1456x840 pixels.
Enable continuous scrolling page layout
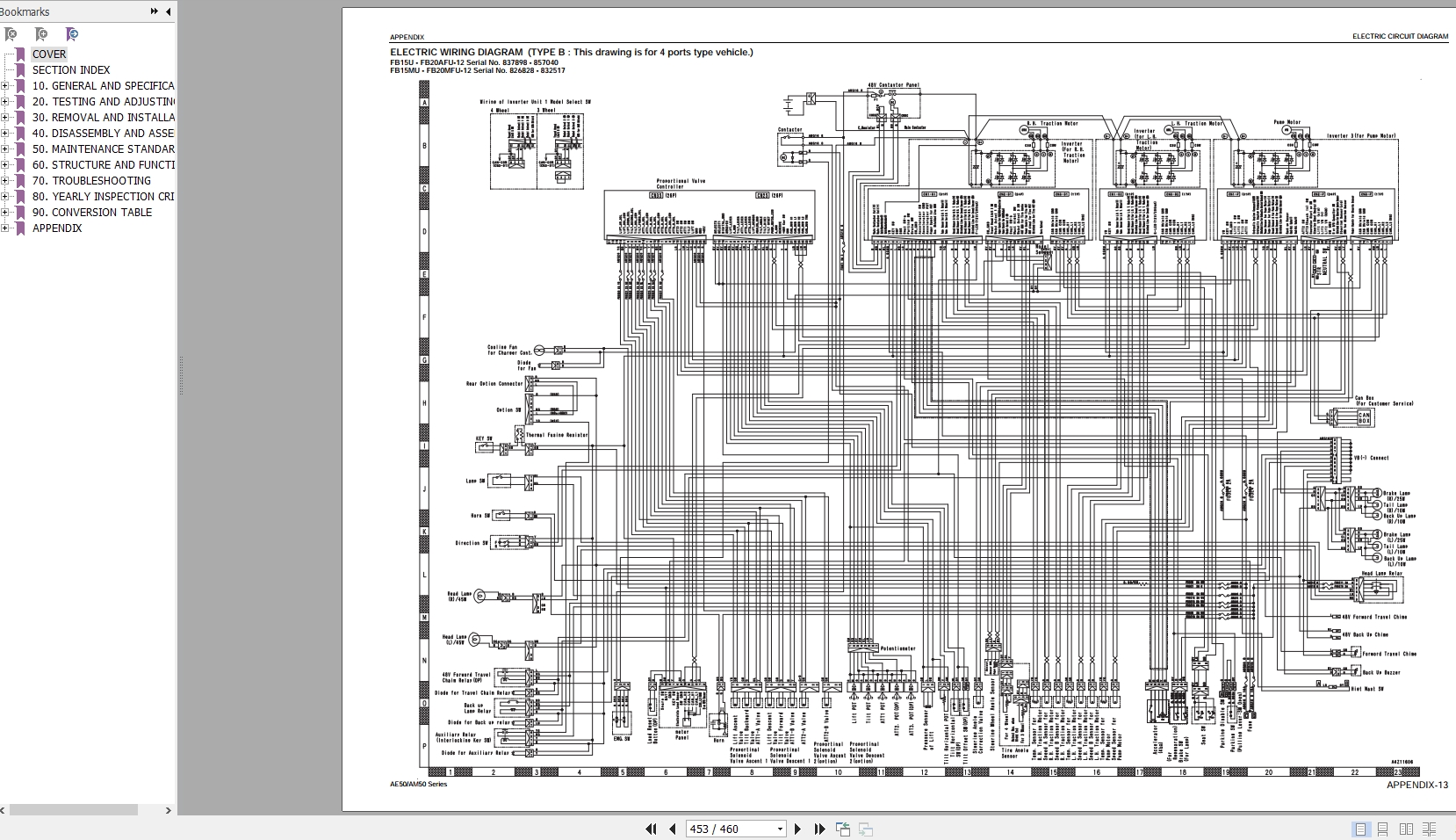1383,829
